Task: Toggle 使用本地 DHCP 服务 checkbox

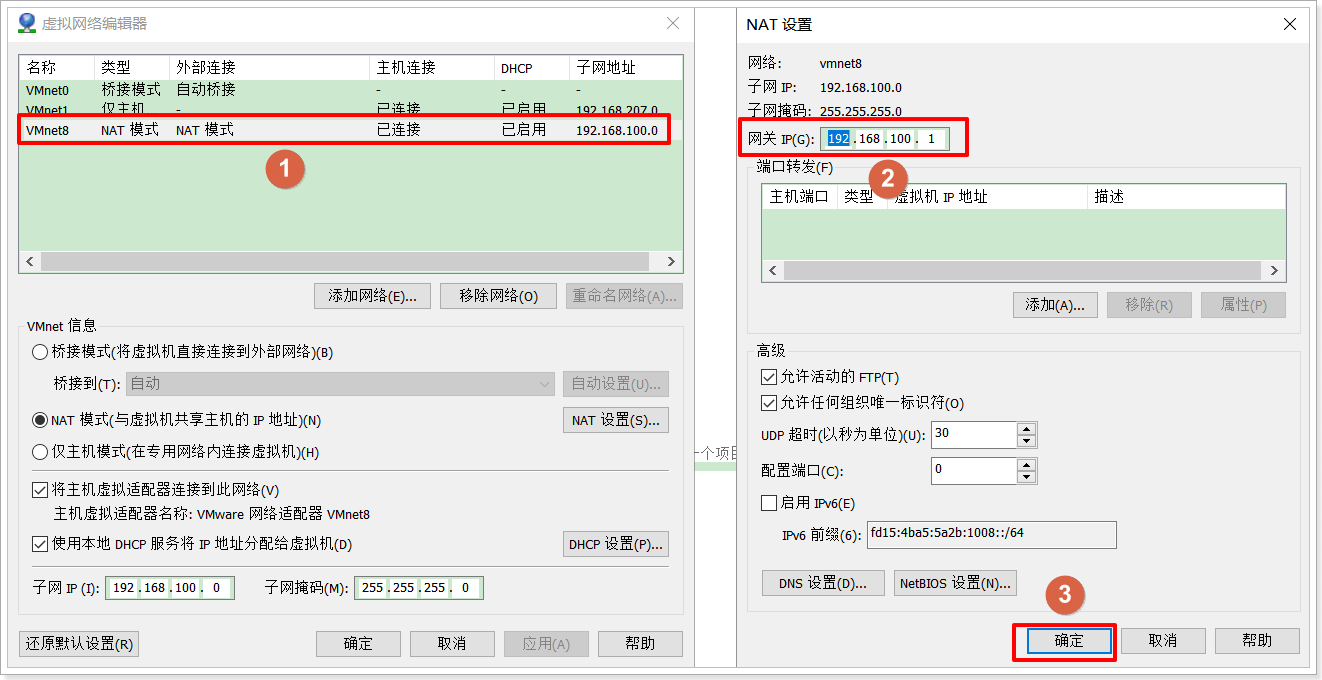Action: tap(40, 545)
